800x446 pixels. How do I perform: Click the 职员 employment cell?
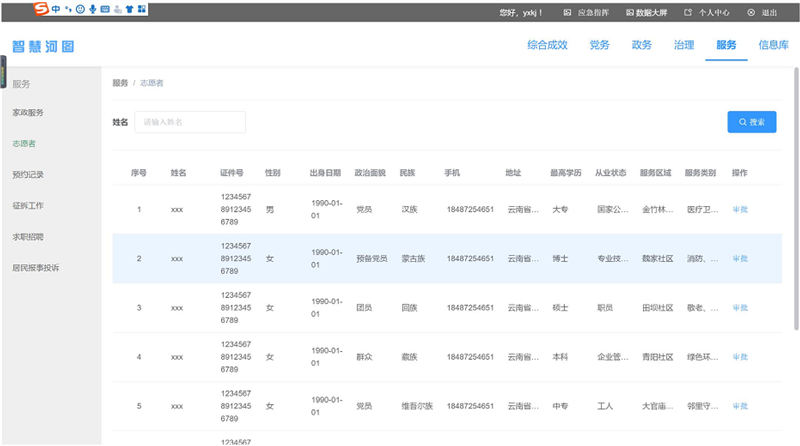[x=605, y=308]
